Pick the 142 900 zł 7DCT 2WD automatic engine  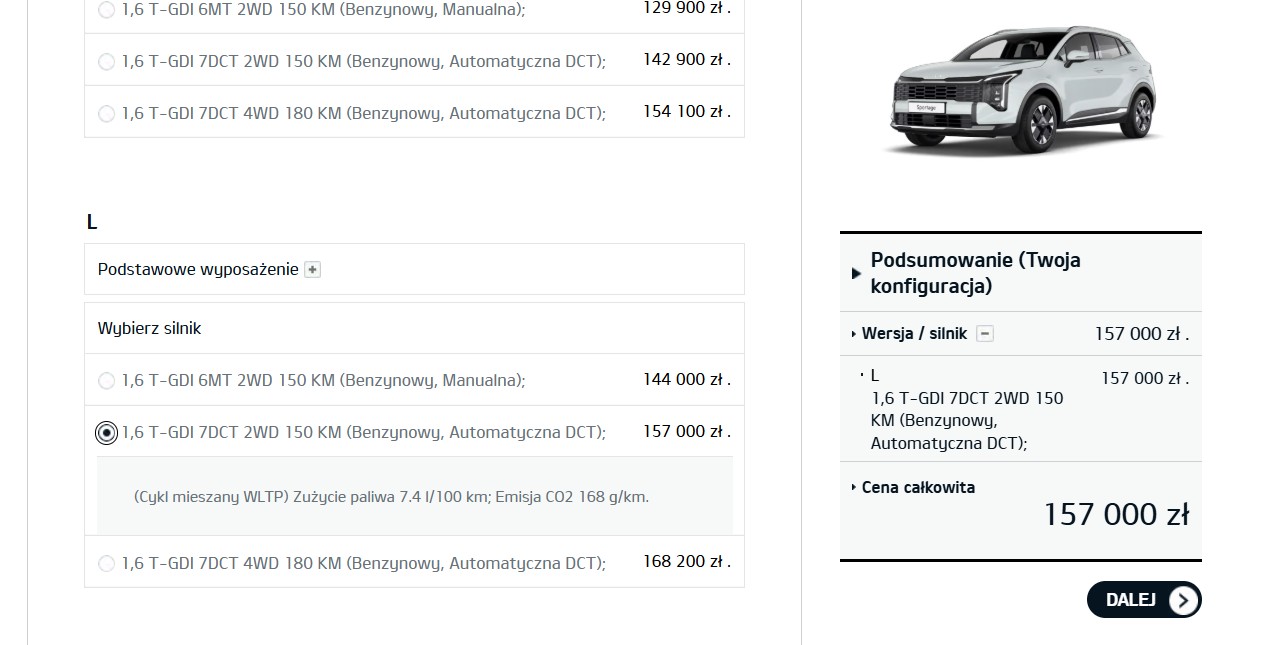tap(106, 60)
